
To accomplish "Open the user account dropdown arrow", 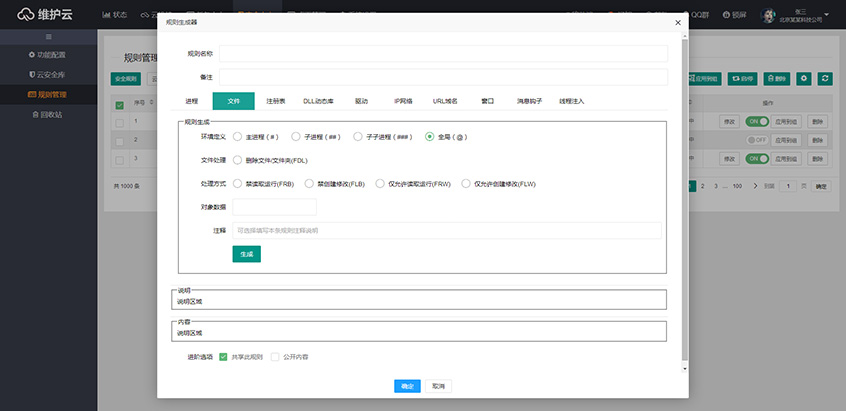I will (x=827, y=15).
